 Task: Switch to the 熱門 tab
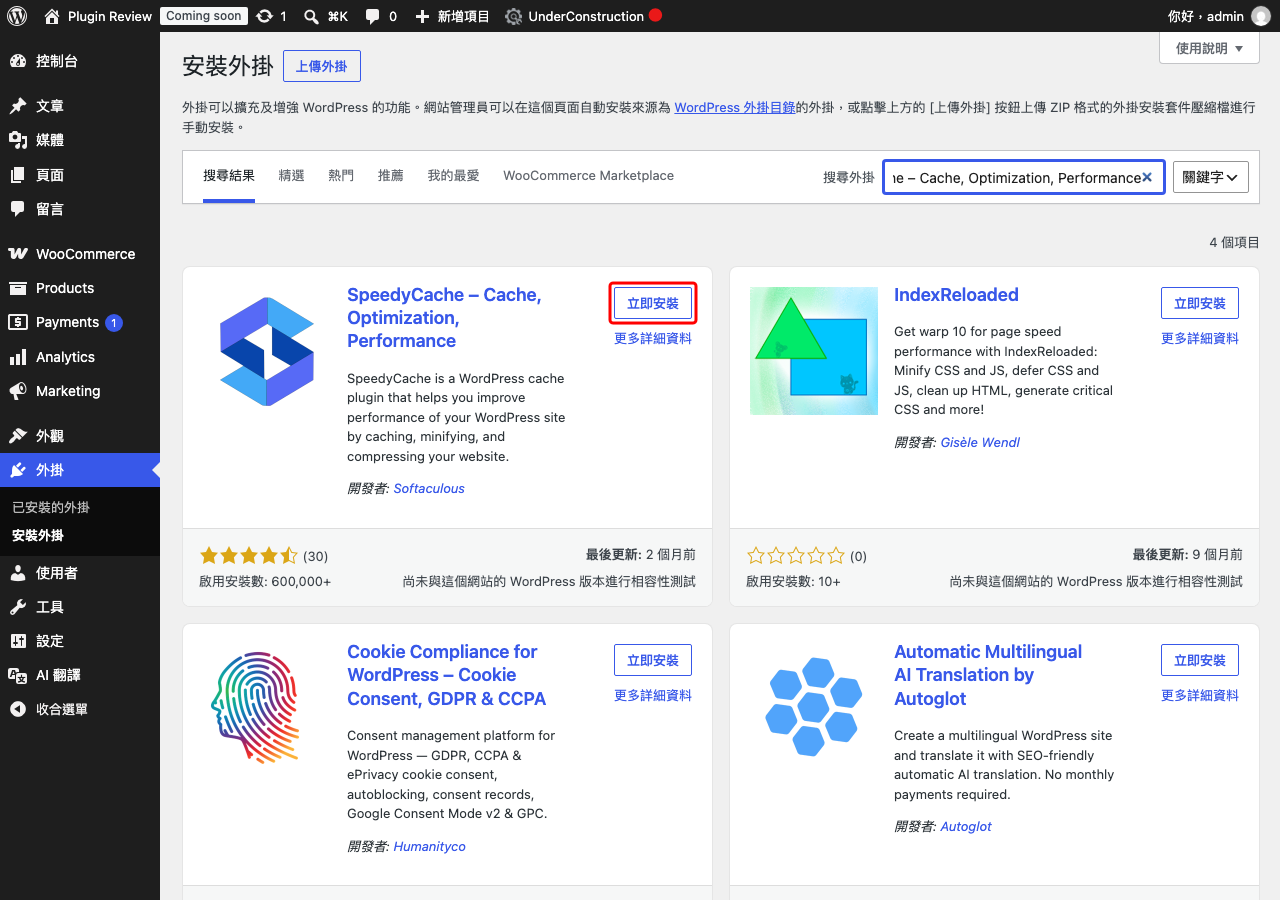(341, 176)
